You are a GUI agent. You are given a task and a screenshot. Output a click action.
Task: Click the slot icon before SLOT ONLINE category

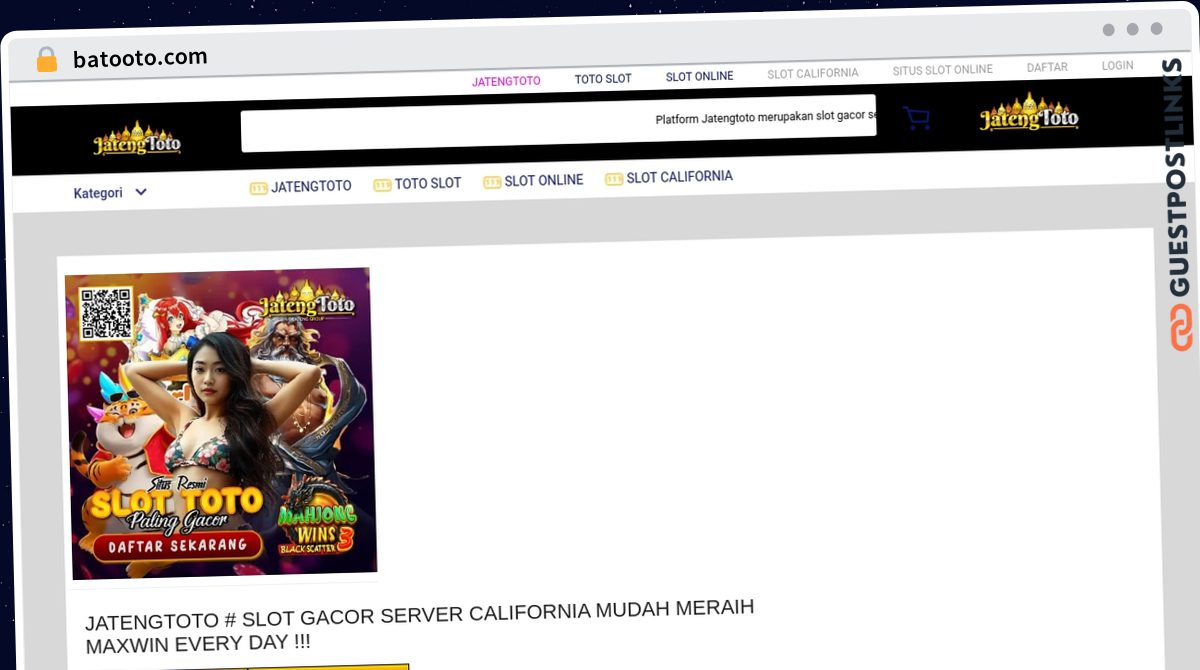coord(492,182)
